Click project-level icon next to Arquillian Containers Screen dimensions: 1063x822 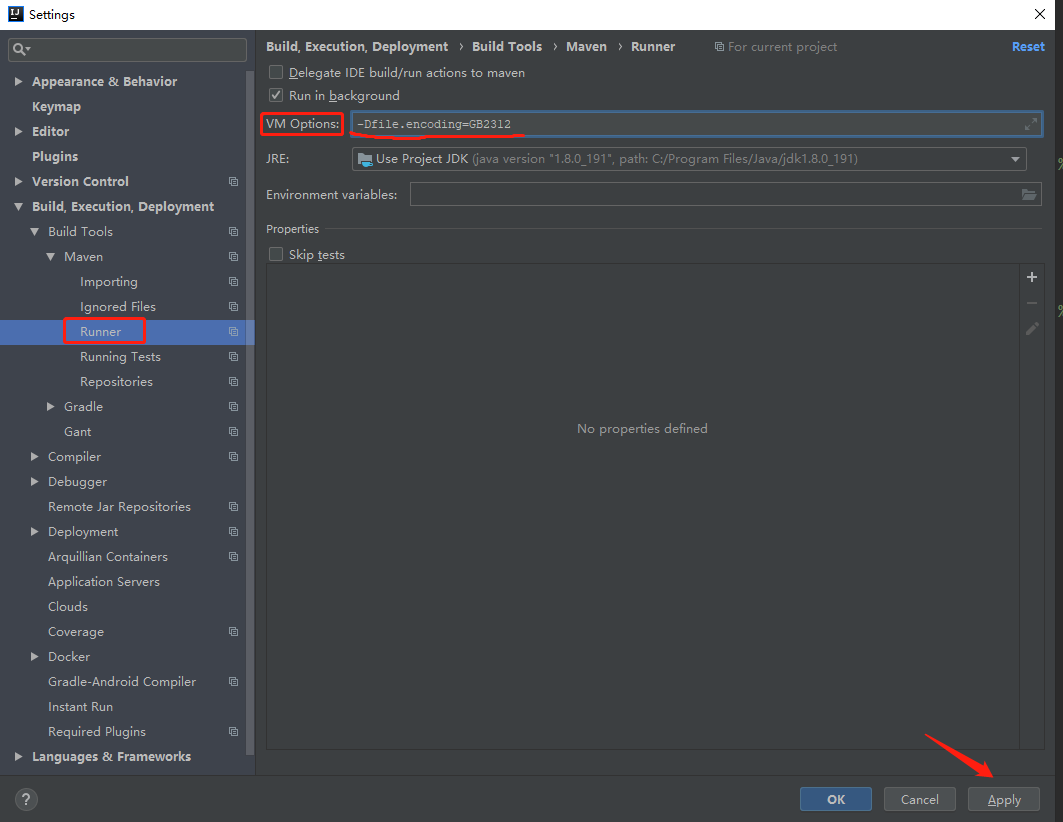click(233, 557)
